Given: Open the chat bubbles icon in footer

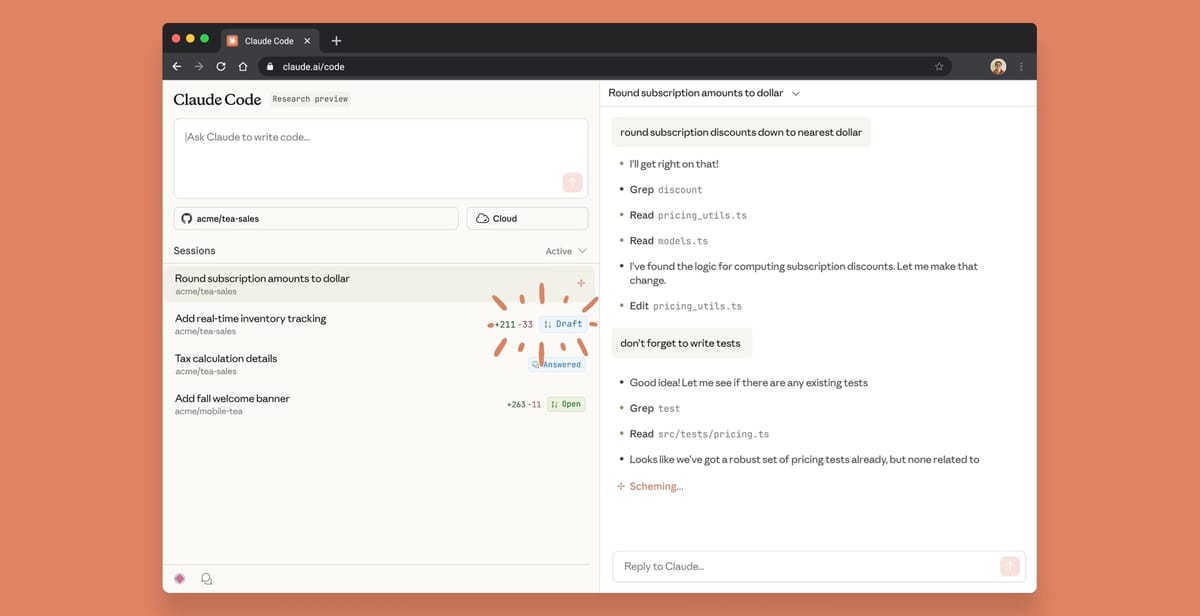Looking at the screenshot, I should pos(207,578).
